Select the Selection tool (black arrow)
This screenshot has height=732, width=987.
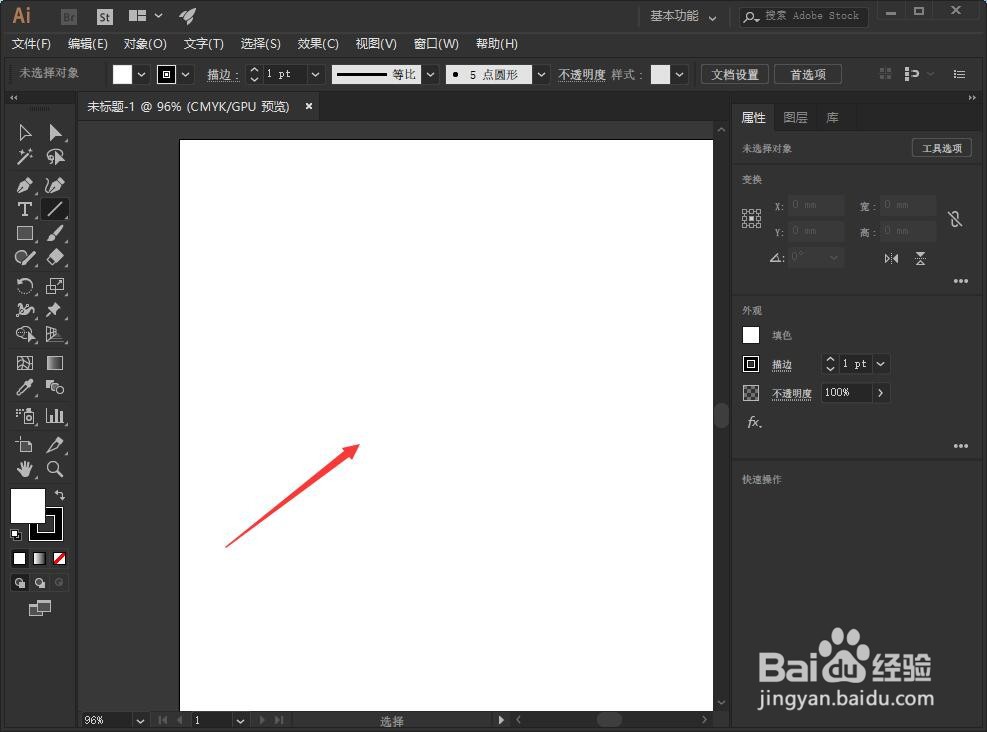coord(25,132)
